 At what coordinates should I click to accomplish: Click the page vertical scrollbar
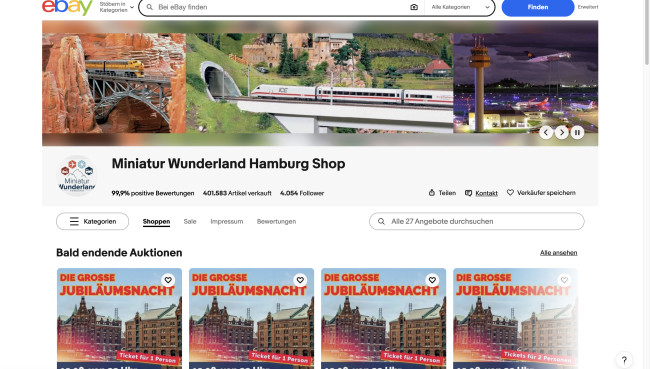pyautogui.click(x=647, y=32)
